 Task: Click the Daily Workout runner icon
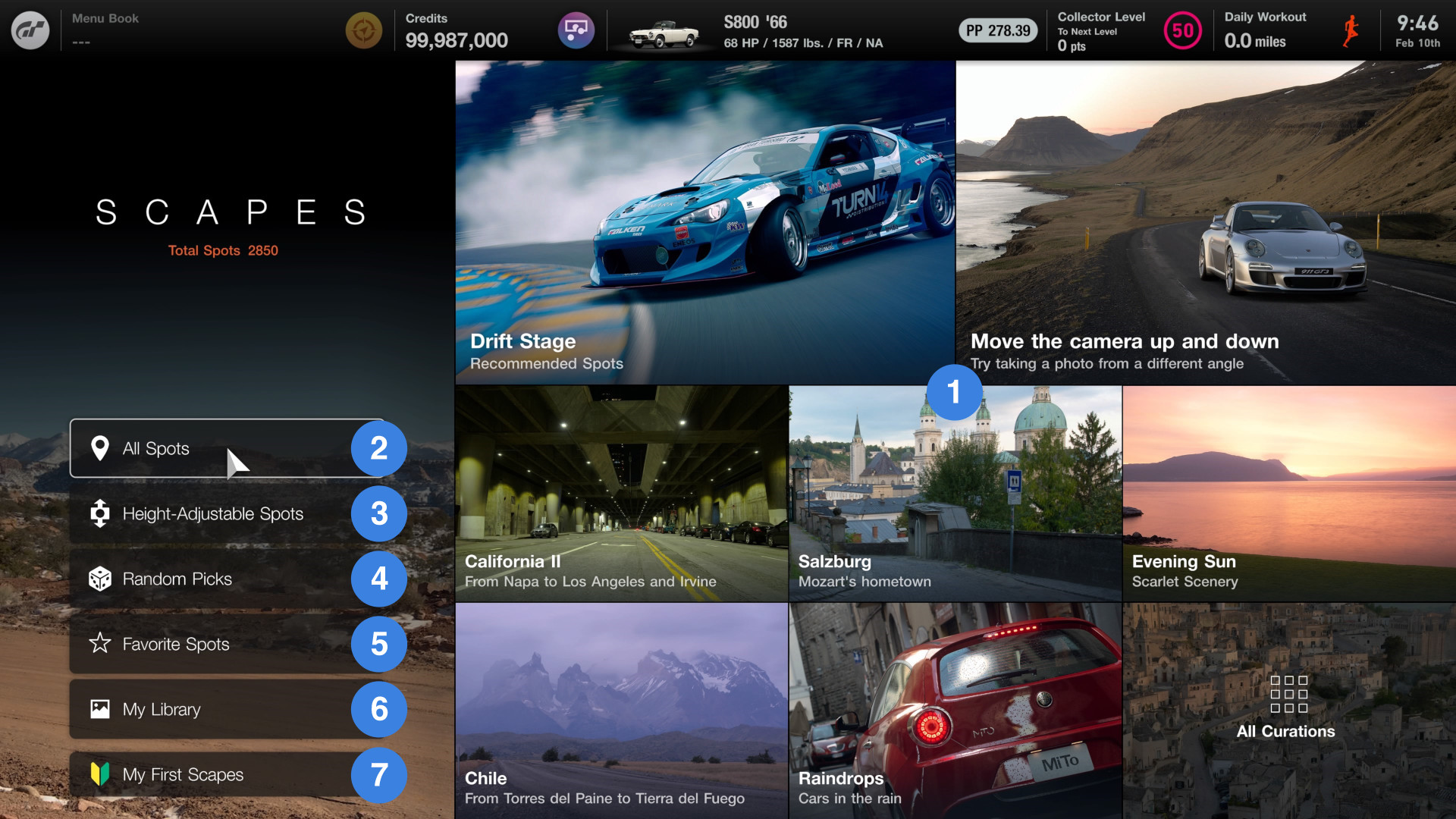(1351, 30)
